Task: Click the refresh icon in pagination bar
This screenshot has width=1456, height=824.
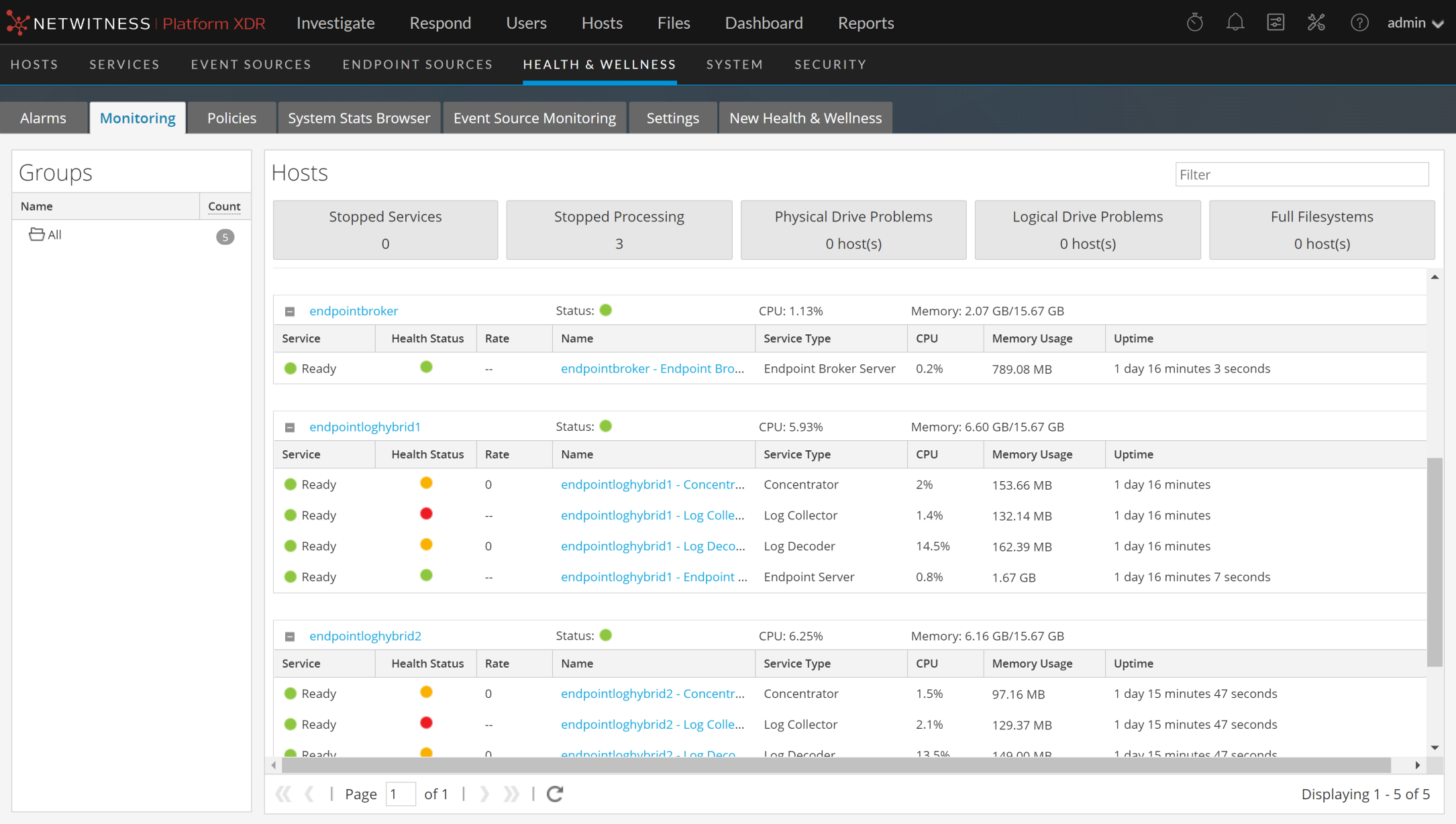Action: pos(555,794)
